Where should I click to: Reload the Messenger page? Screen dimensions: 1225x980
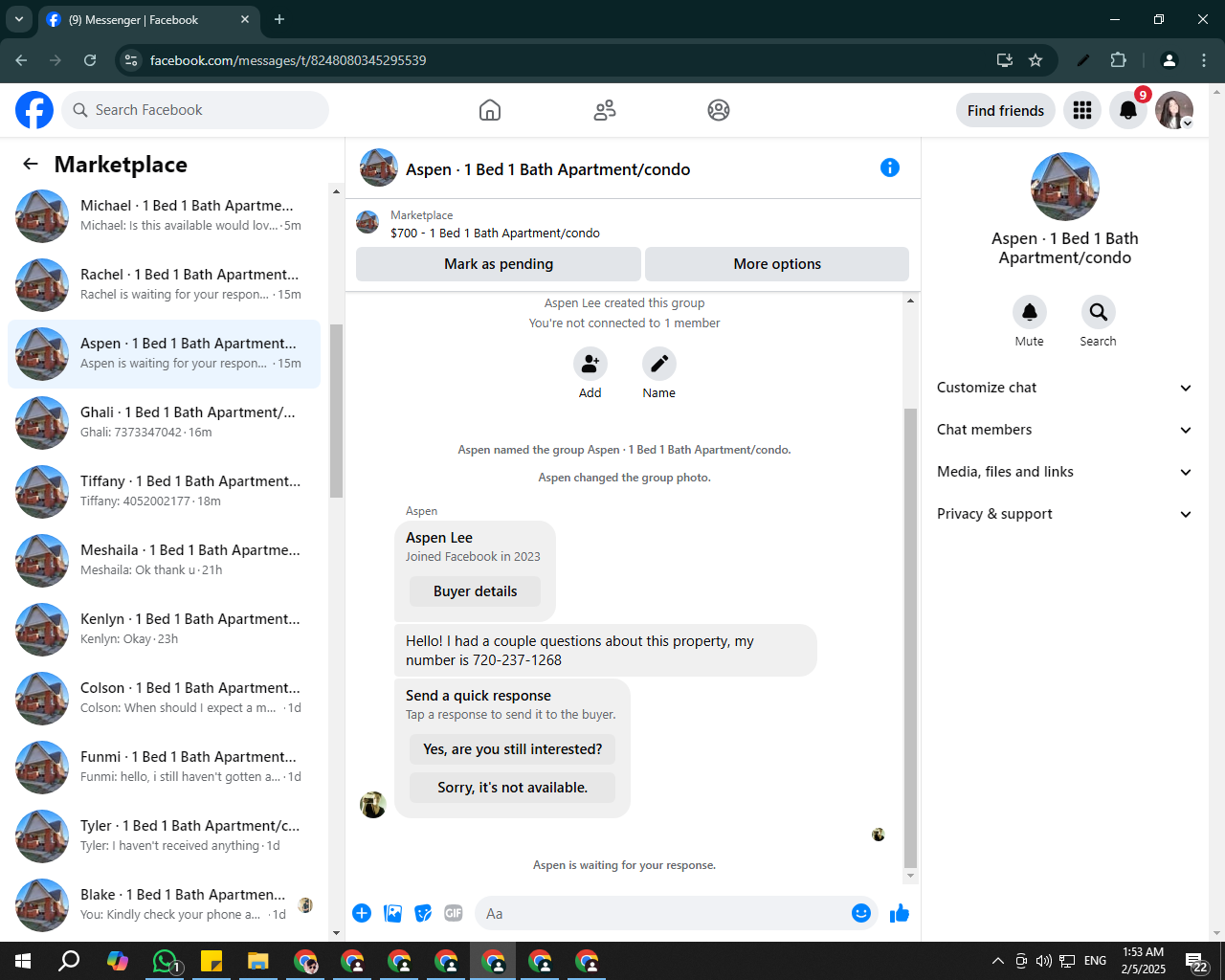[x=90, y=60]
